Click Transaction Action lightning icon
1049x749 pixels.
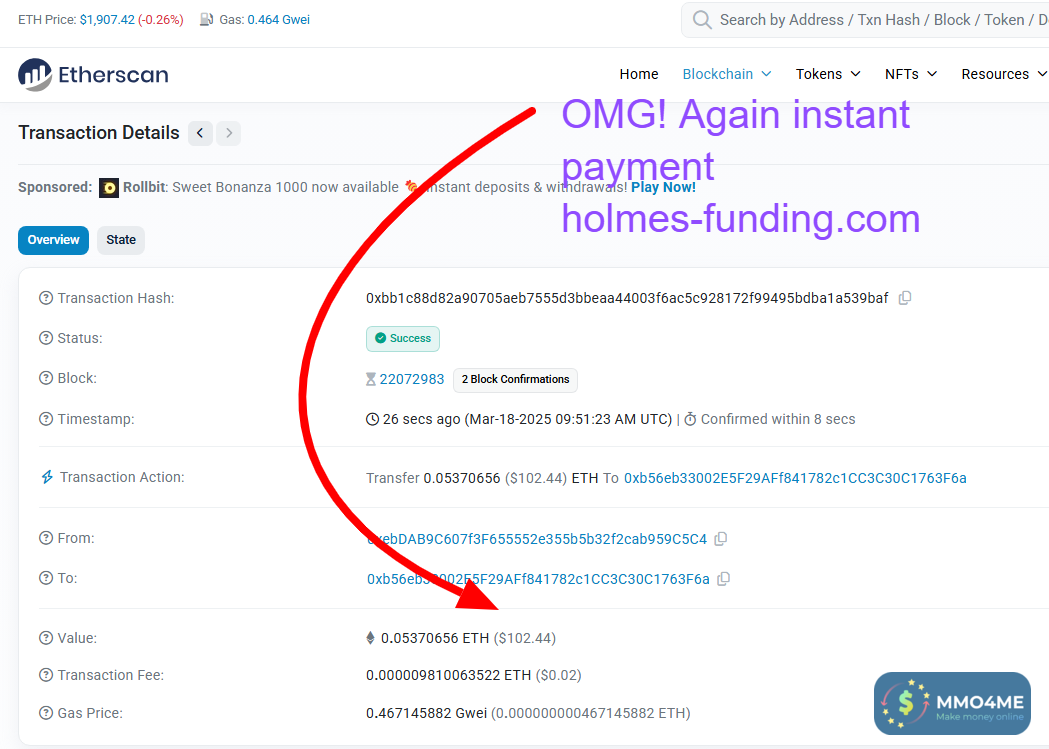(47, 477)
